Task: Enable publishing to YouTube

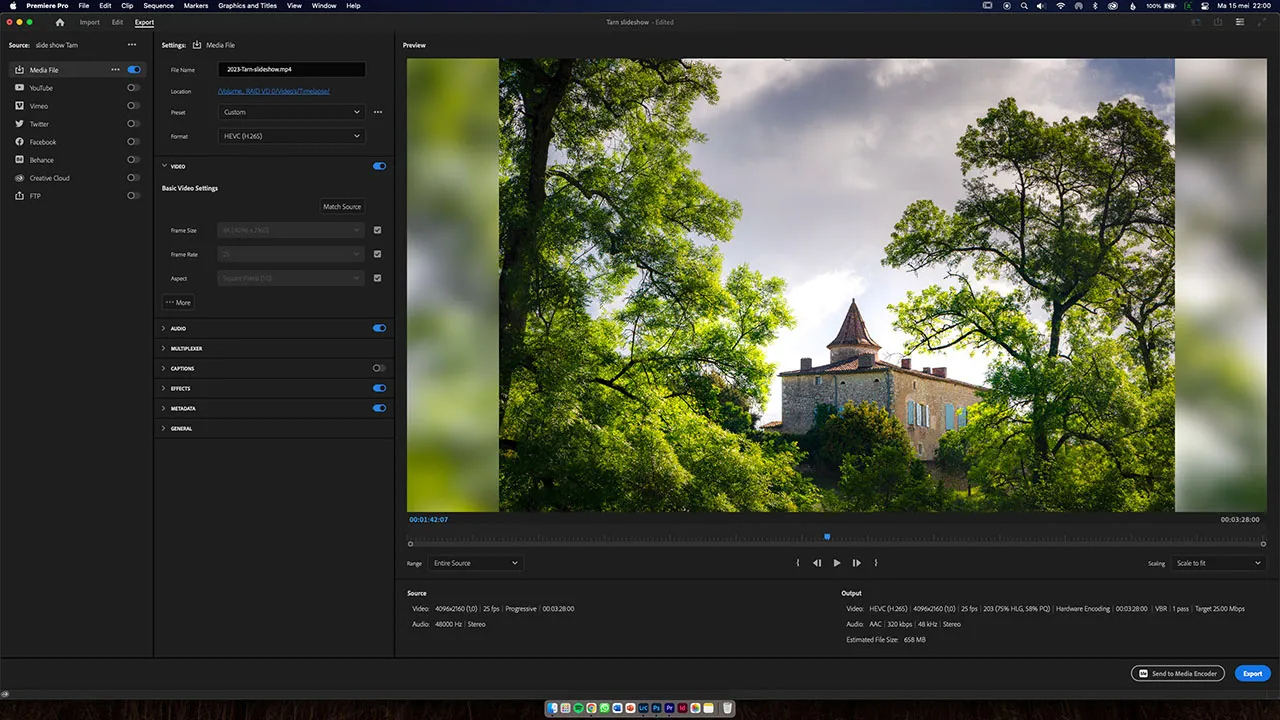Action: [x=132, y=87]
